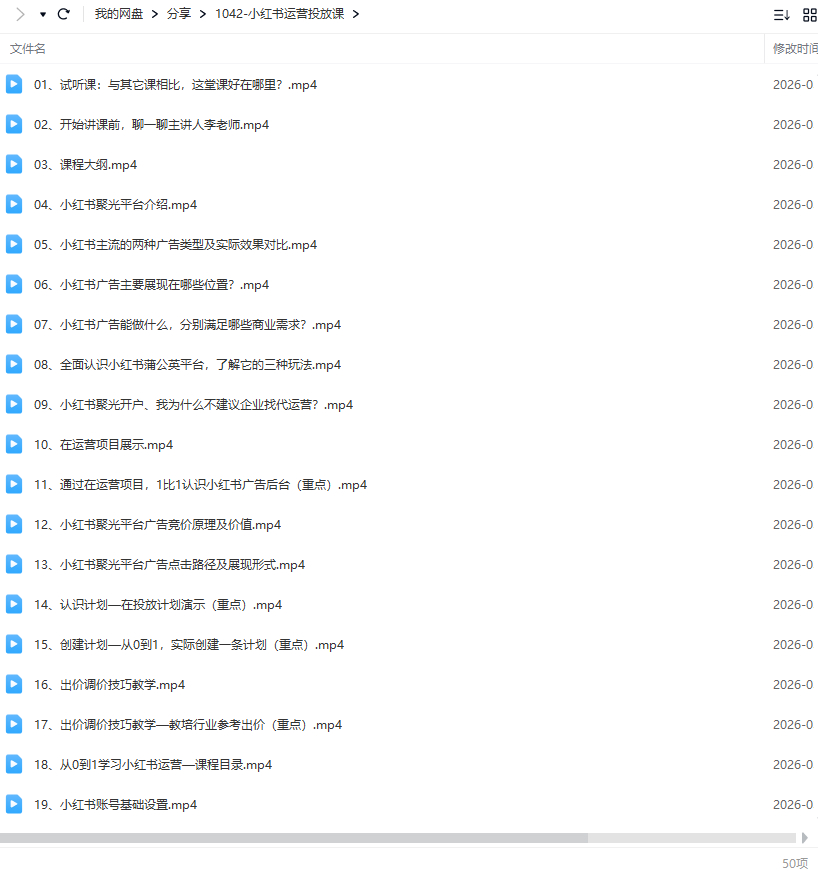Sort by 修改时间 column header
This screenshot has width=818, height=871.
click(794, 49)
